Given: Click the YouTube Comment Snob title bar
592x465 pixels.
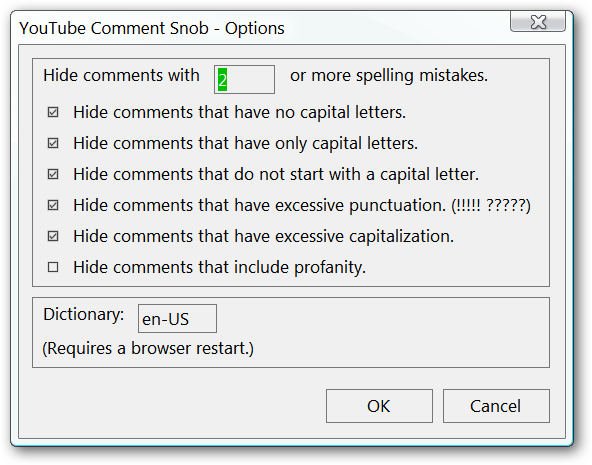Looking at the screenshot, I should point(264,28).
